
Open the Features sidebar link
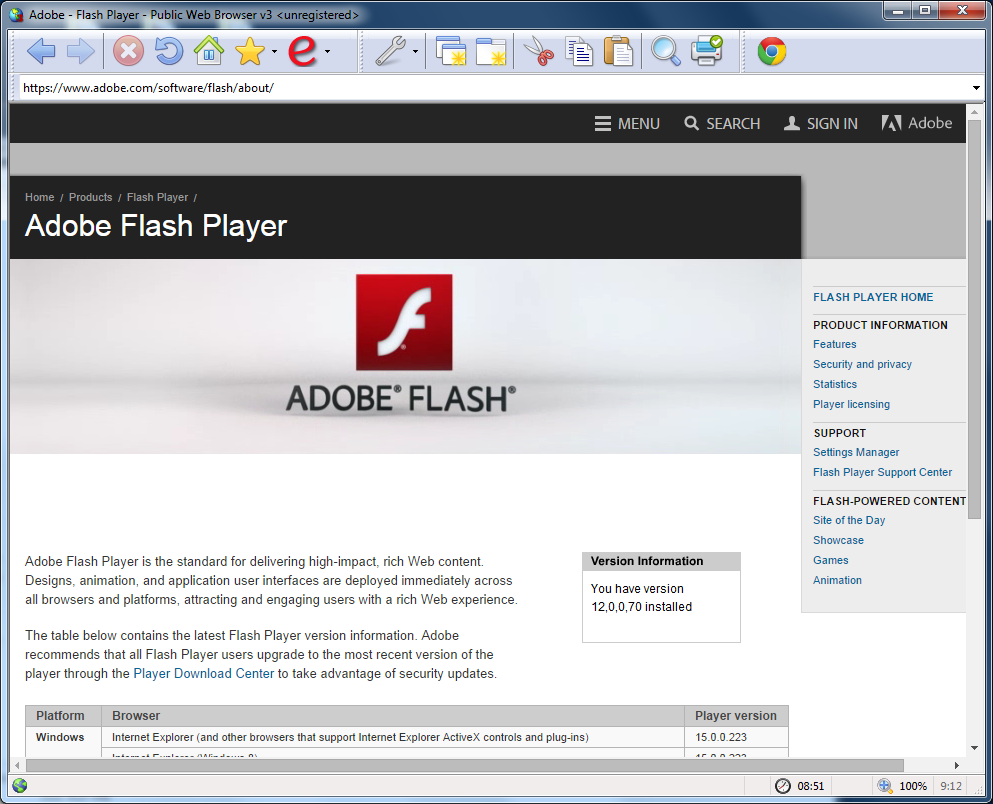click(834, 344)
